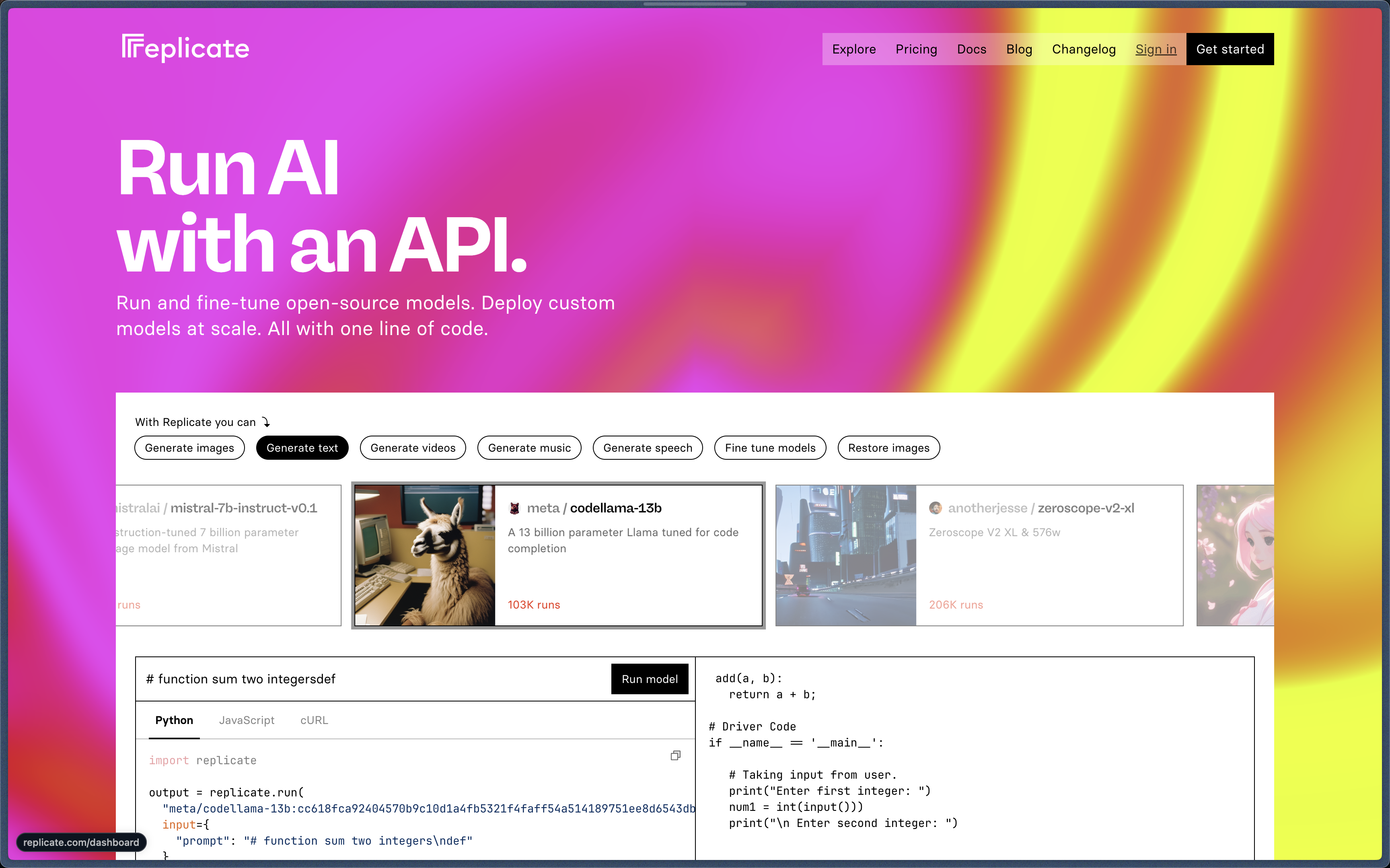The height and width of the screenshot is (868, 1390).
Task: Copy code with the clipboard icon
Action: 675,755
